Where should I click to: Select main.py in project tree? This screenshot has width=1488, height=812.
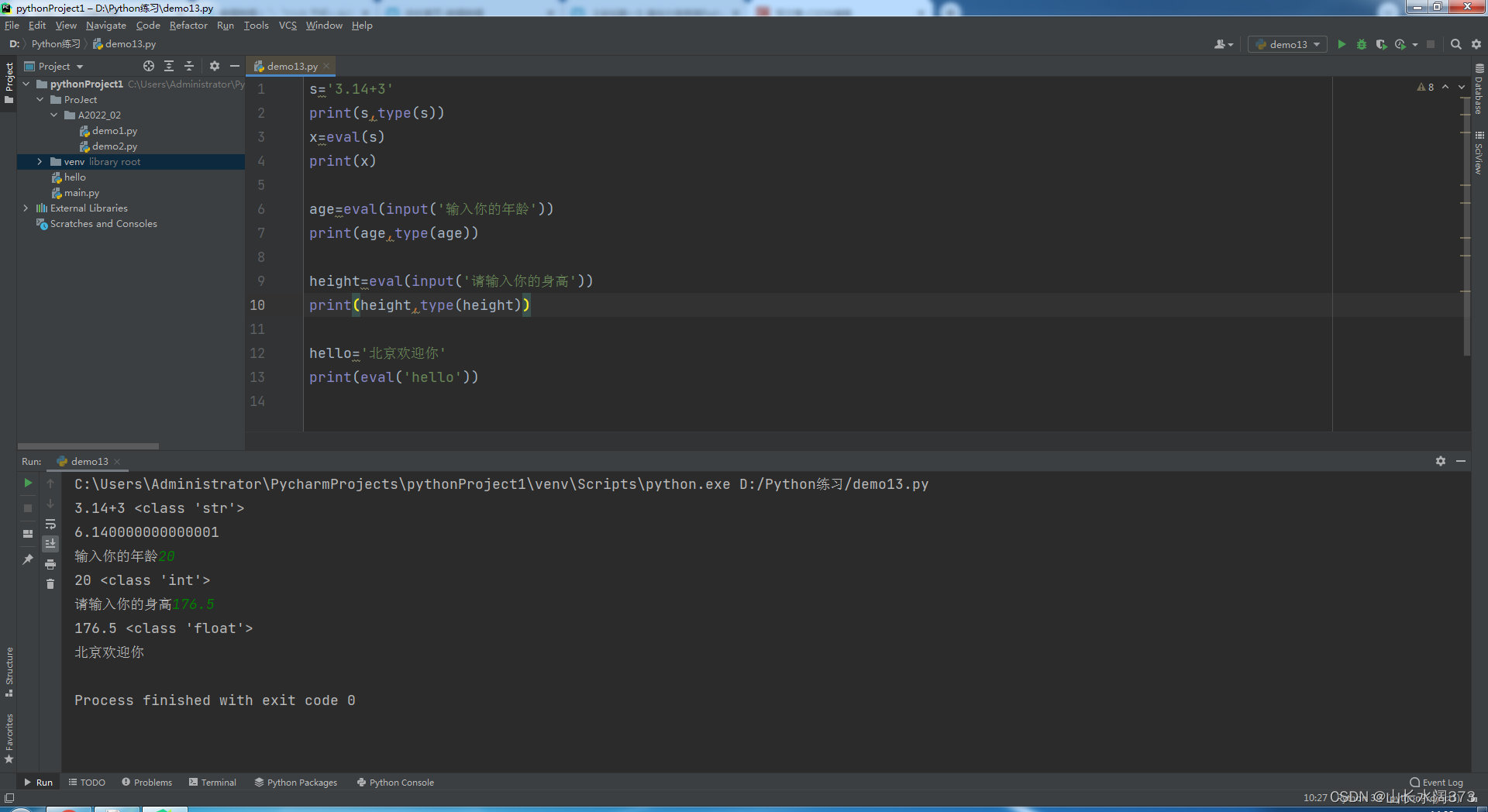[x=76, y=192]
